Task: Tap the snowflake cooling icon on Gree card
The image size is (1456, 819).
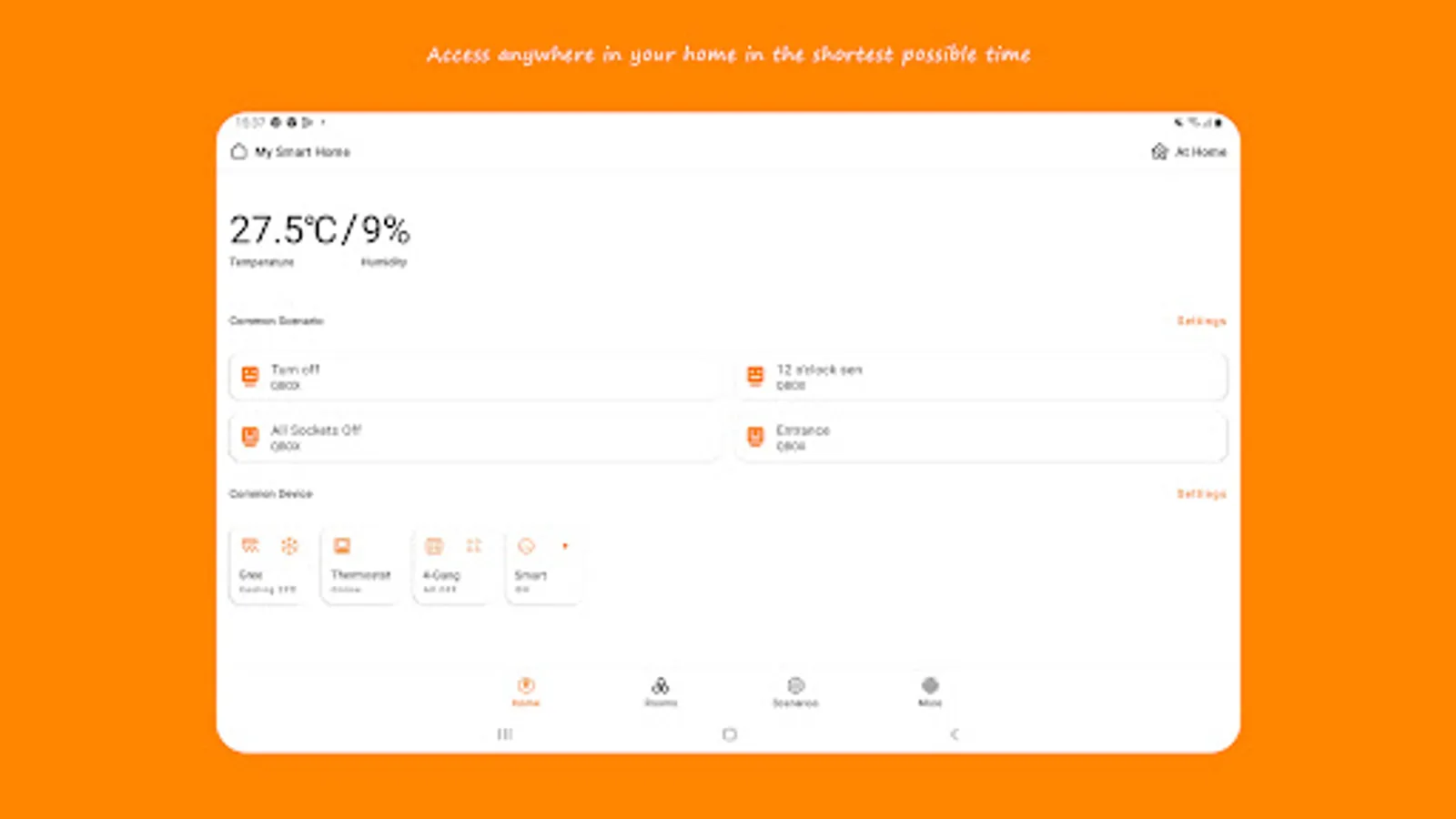Action: 289,546
